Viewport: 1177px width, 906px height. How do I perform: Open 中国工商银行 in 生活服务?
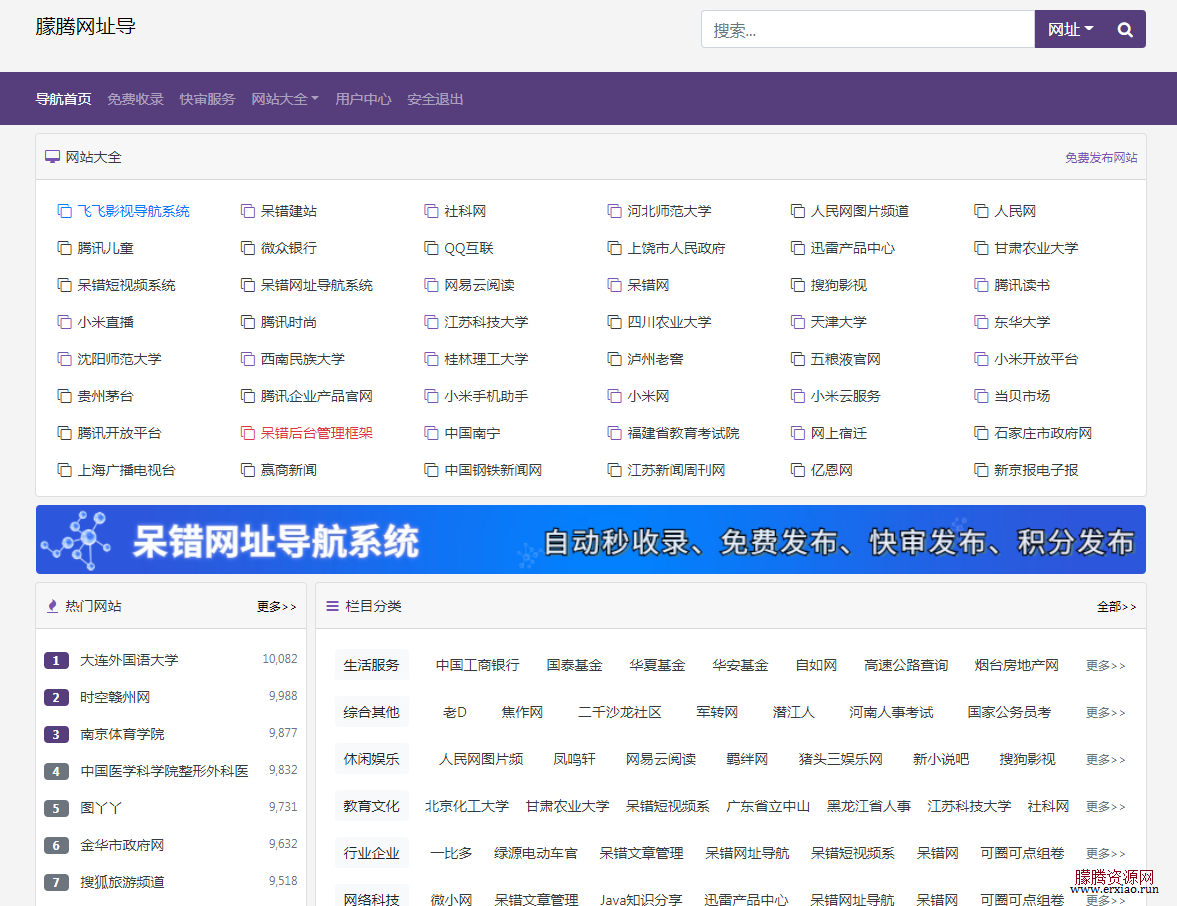click(477, 665)
